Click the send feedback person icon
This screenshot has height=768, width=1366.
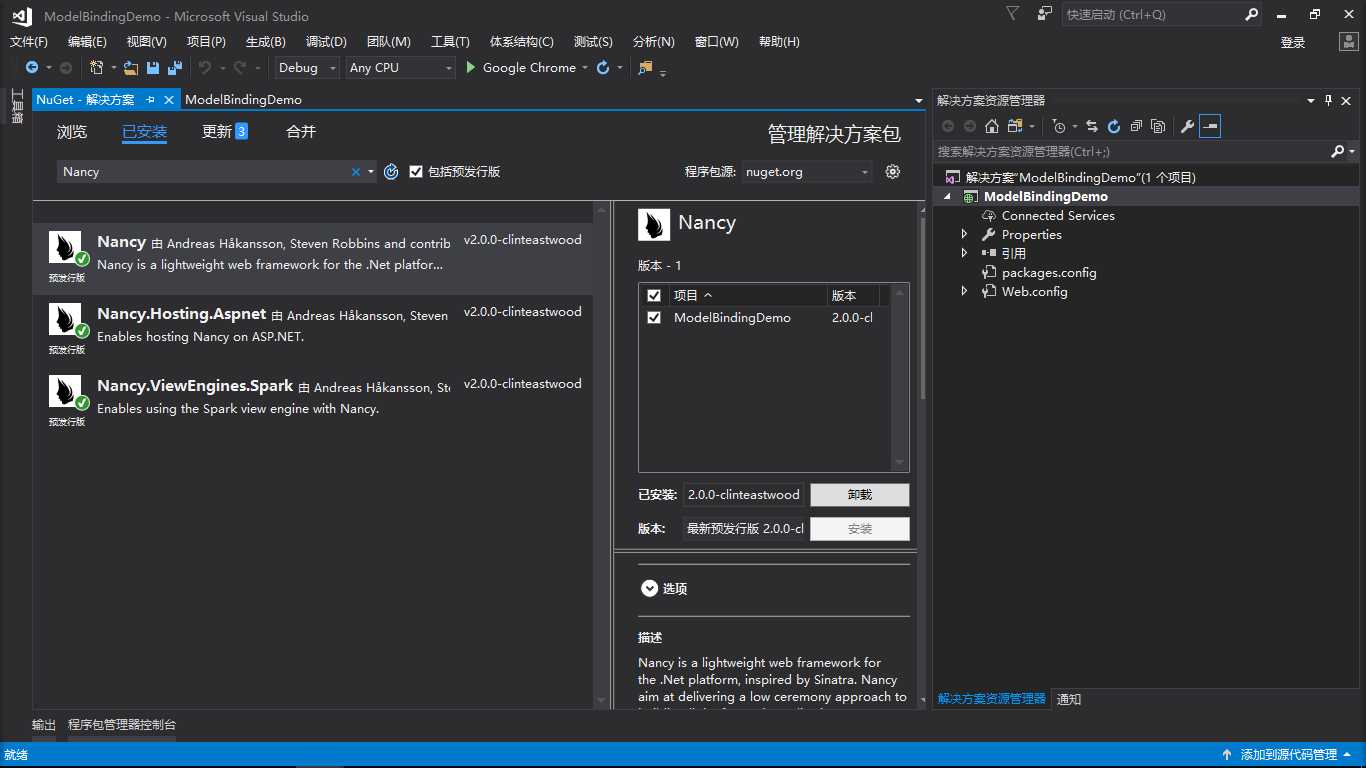click(x=1045, y=14)
